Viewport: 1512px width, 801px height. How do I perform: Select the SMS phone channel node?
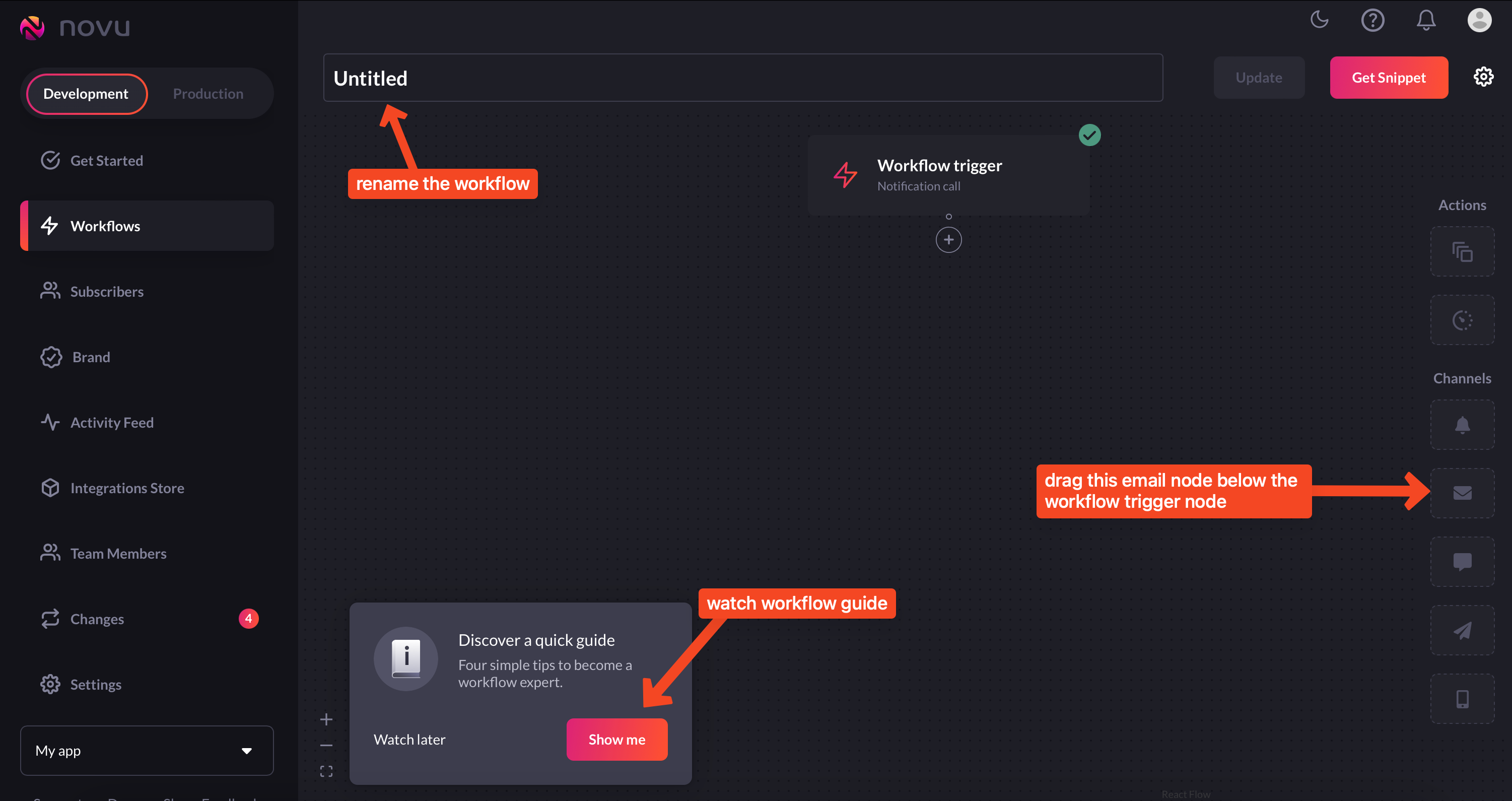[1462, 698]
